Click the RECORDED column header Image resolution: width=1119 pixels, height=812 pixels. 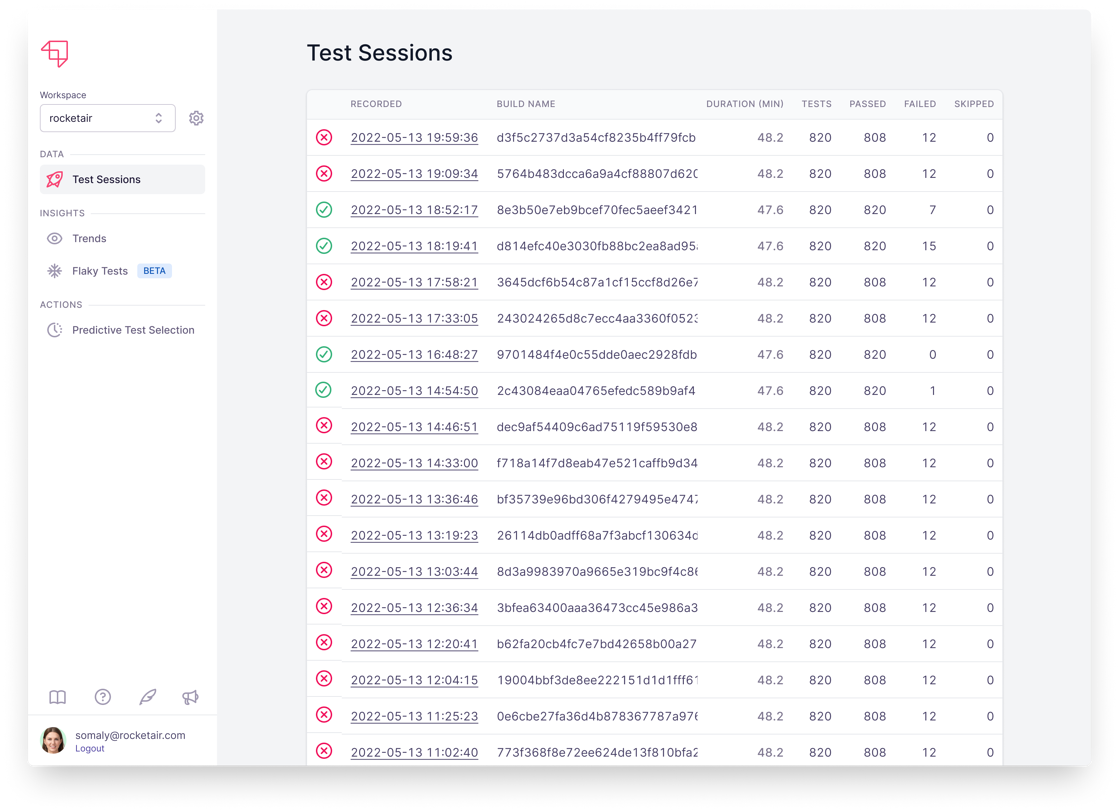point(375,103)
